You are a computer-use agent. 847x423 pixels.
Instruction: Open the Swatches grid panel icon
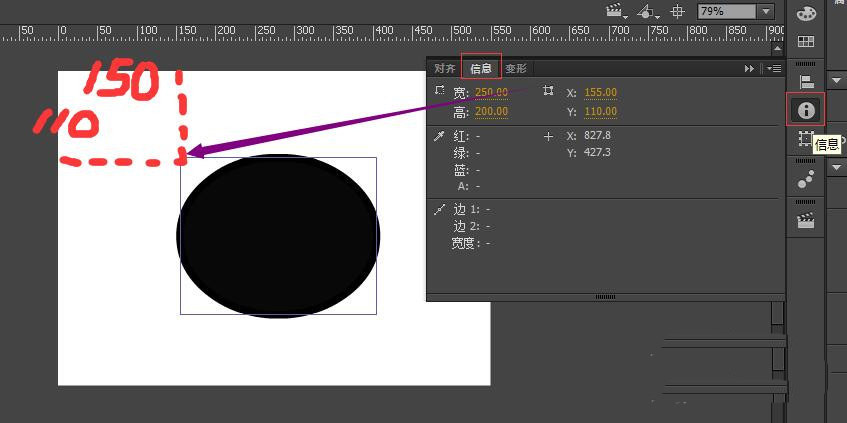click(x=806, y=42)
